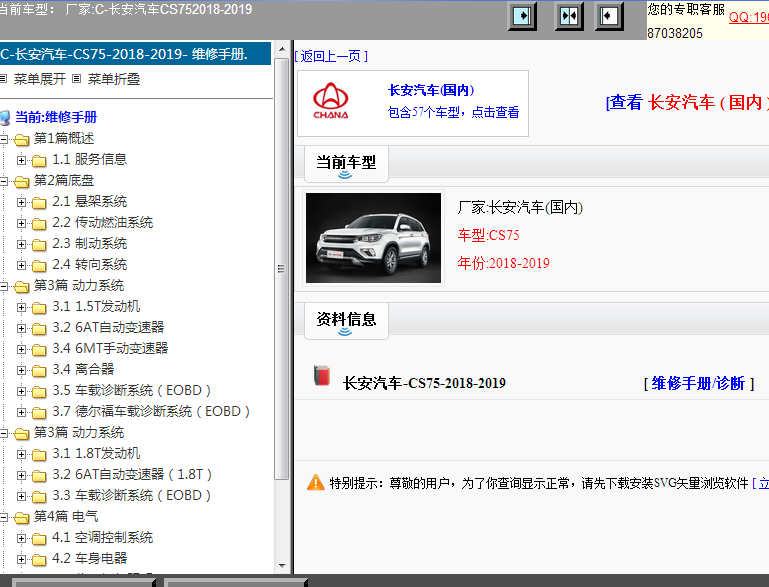Click the center split panel layout button
This screenshot has height=587, width=769.
[569, 16]
